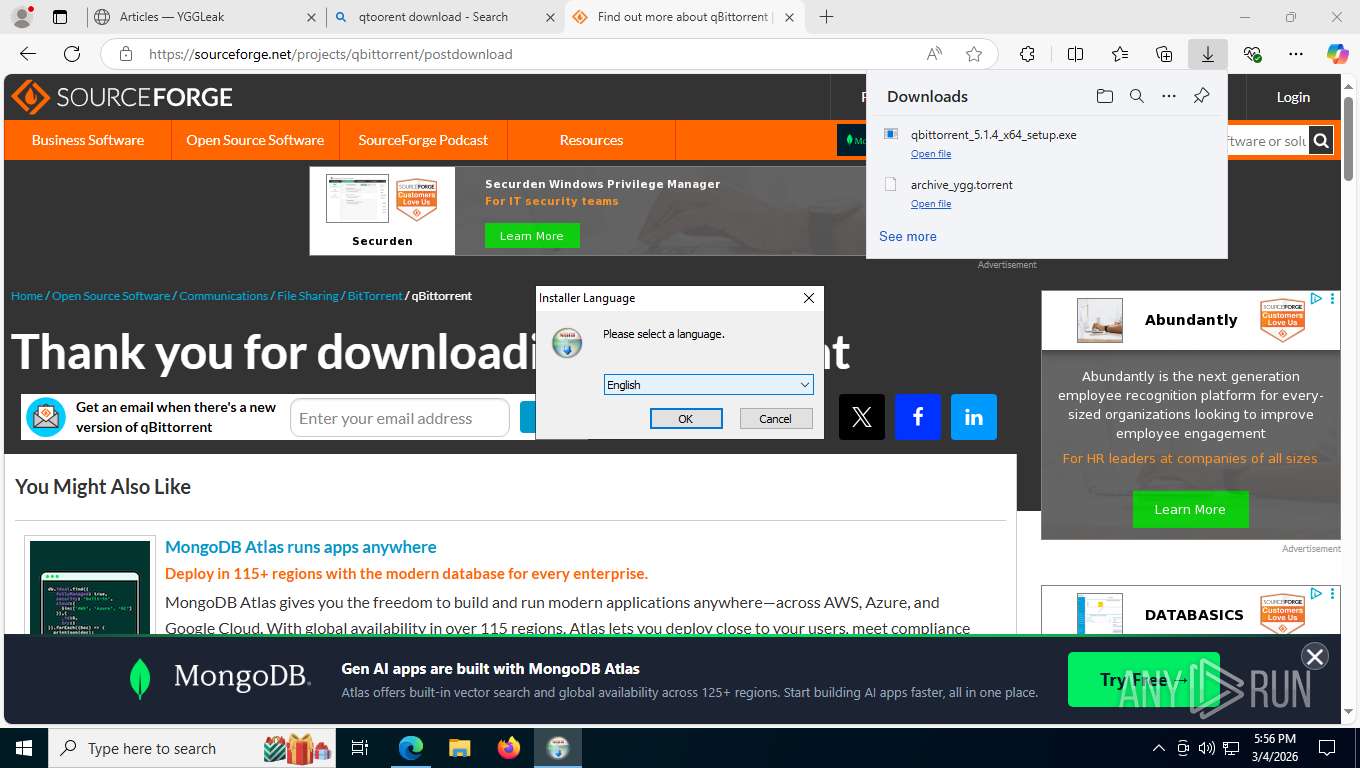
Task: Open File Sharing breadcrumb link
Action: [x=308, y=296]
